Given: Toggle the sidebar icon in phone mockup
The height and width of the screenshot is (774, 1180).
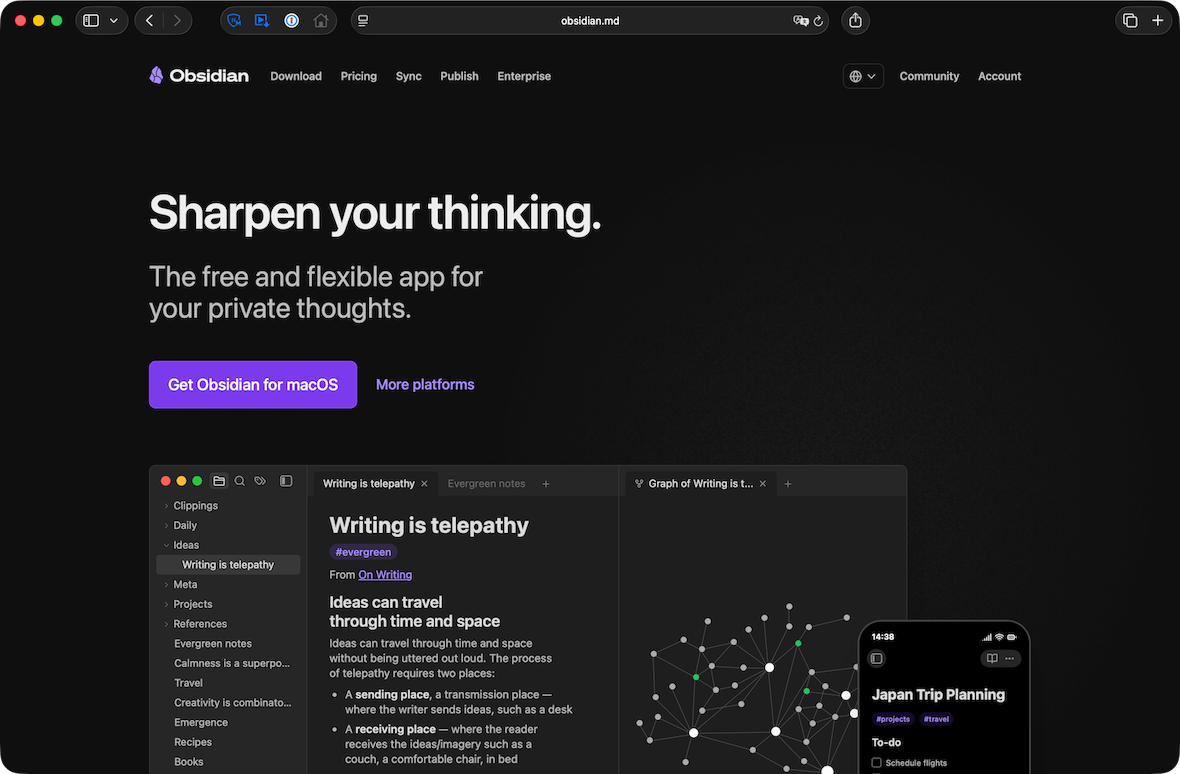Looking at the screenshot, I should [x=877, y=658].
